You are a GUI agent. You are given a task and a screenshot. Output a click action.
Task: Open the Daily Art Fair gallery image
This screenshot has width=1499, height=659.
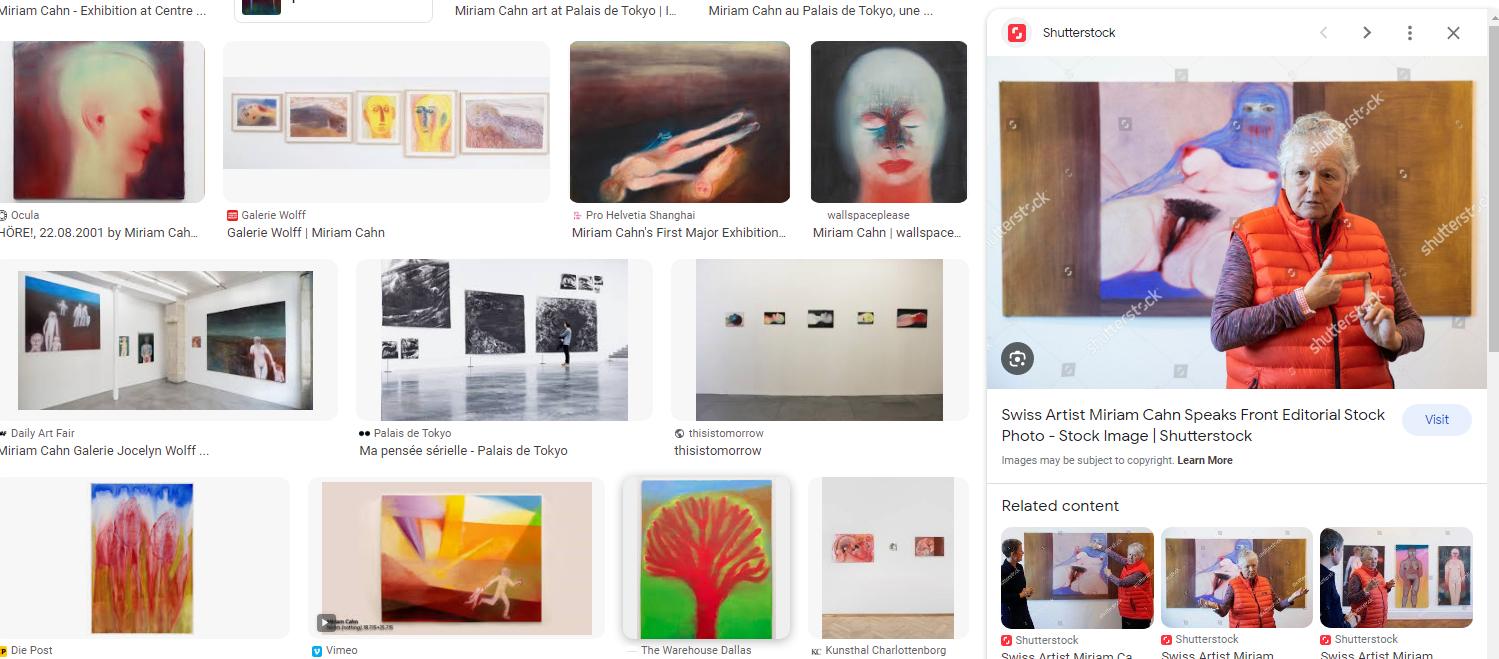point(166,340)
